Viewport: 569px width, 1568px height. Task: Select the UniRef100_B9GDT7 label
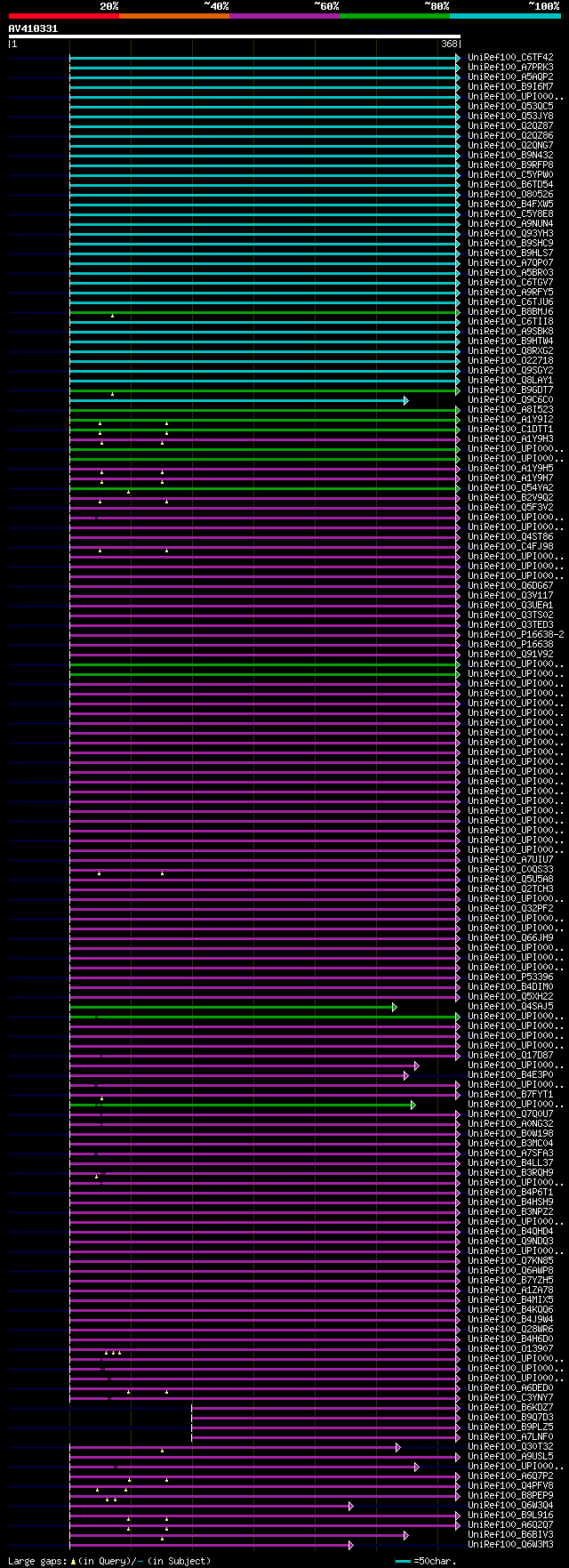(x=510, y=390)
